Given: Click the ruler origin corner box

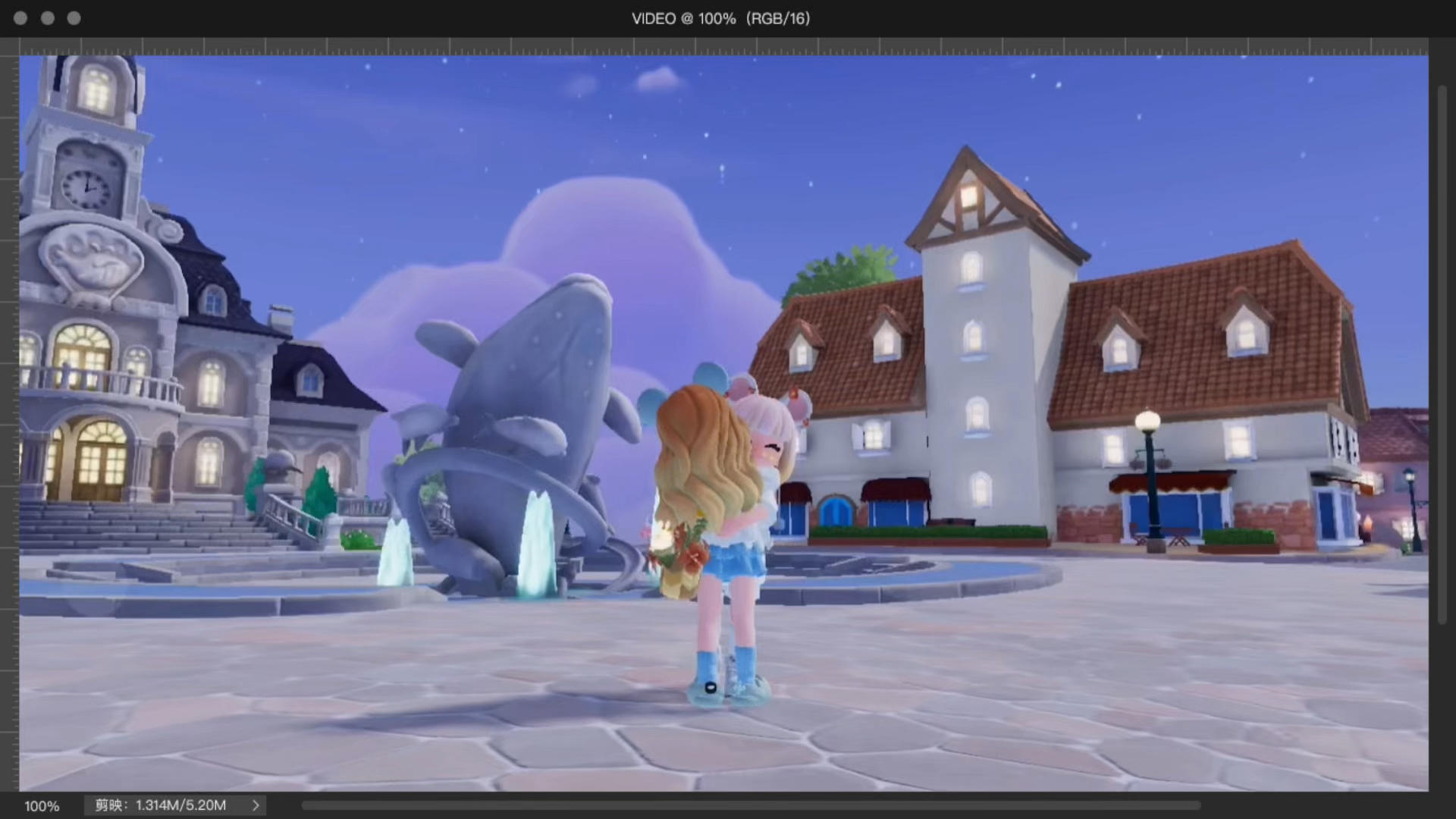Looking at the screenshot, I should click(9, 47).
